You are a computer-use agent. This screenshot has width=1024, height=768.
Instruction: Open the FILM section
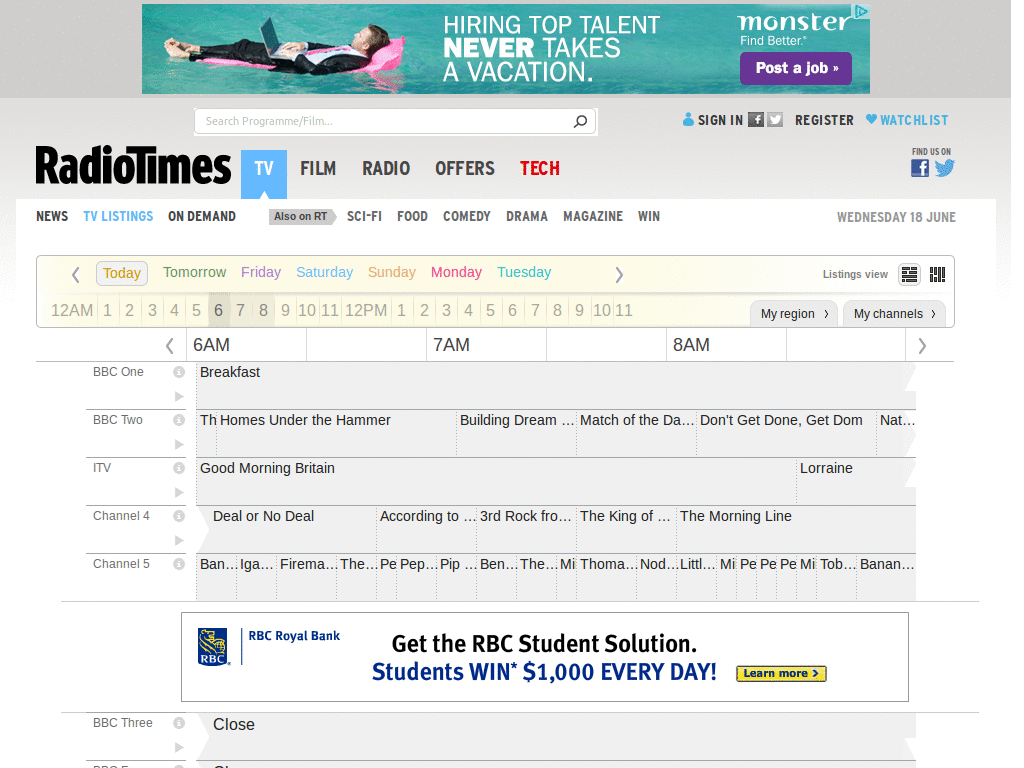click(318, 168)
